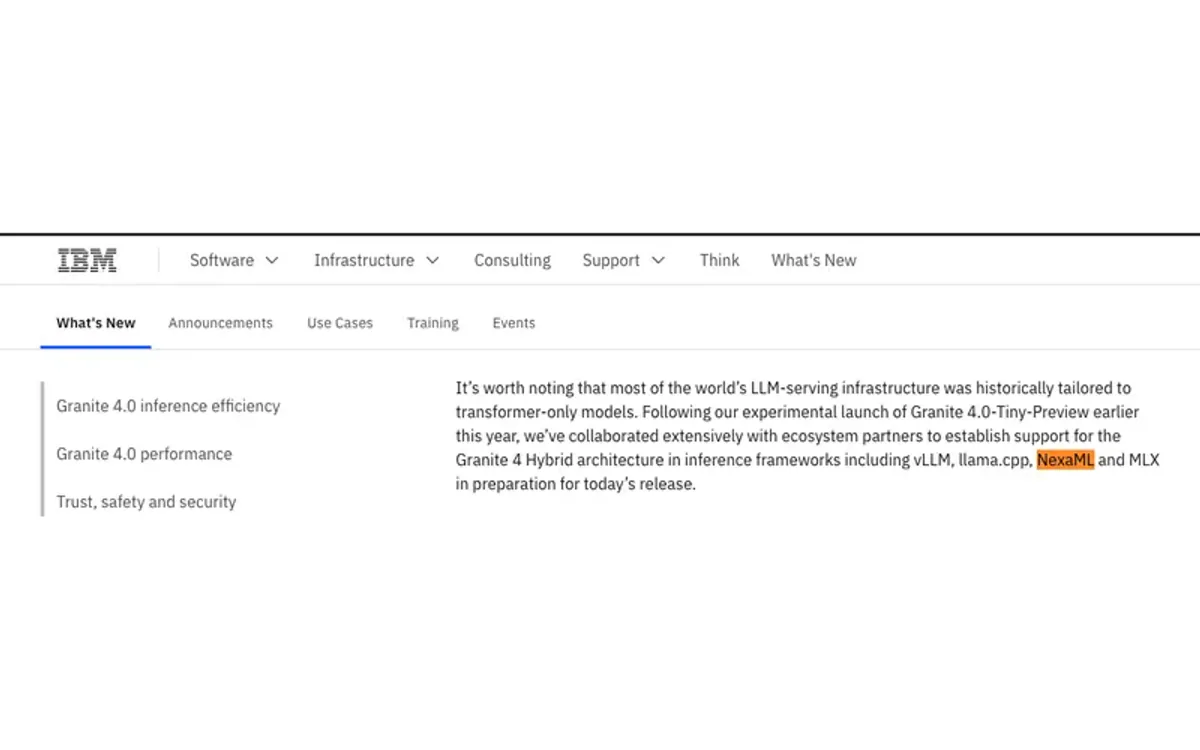Click the word llama.cpp in the paragraph
This screenshot has width=1200, height=750.
(x=994, y=460)
